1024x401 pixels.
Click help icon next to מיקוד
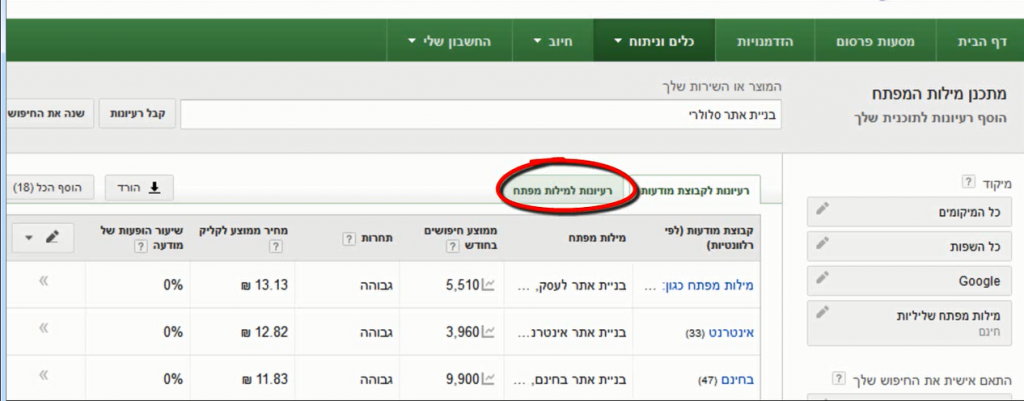click(x=968, y=181)
